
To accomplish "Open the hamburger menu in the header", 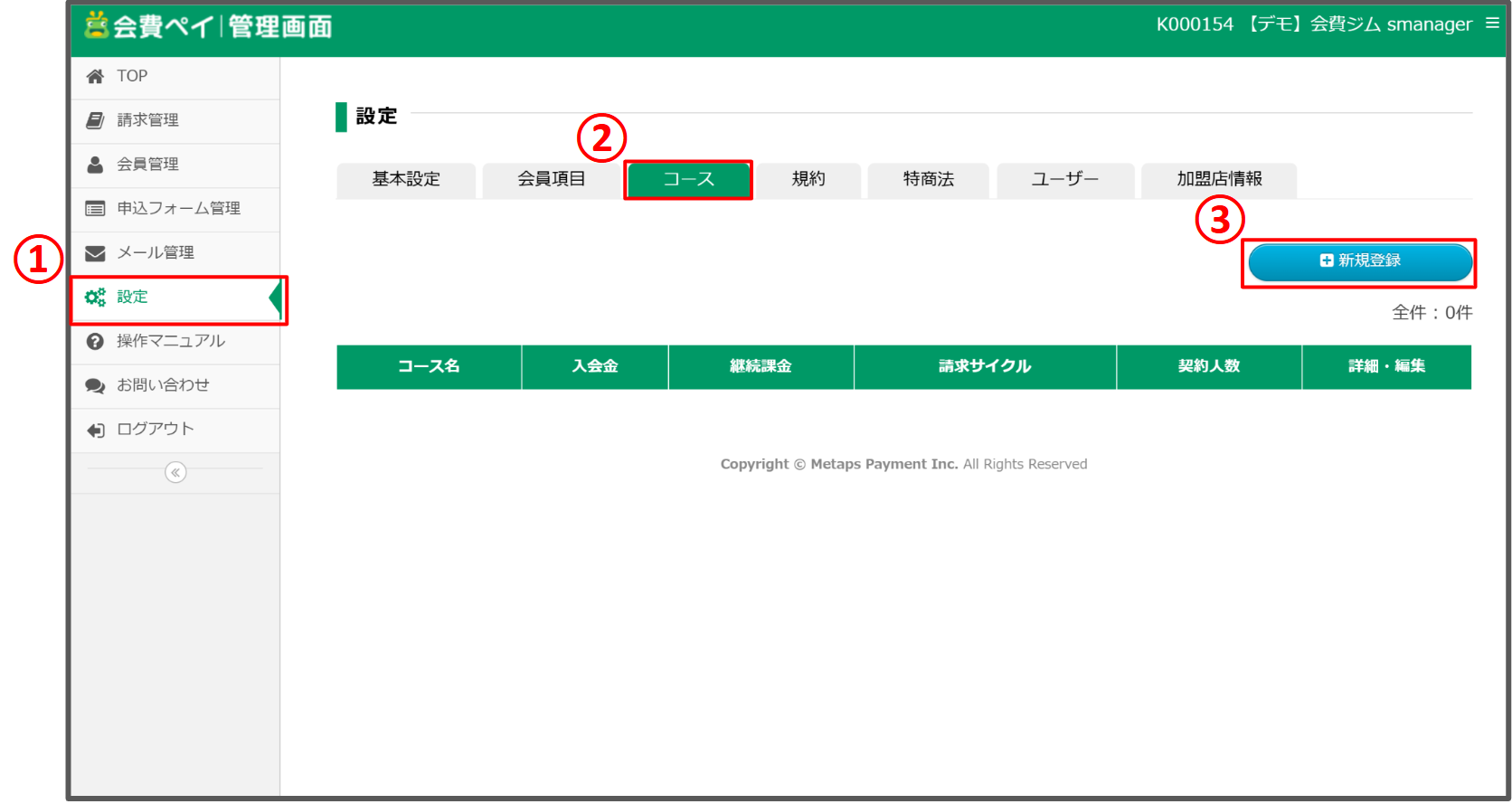I will coord(1492,24).
